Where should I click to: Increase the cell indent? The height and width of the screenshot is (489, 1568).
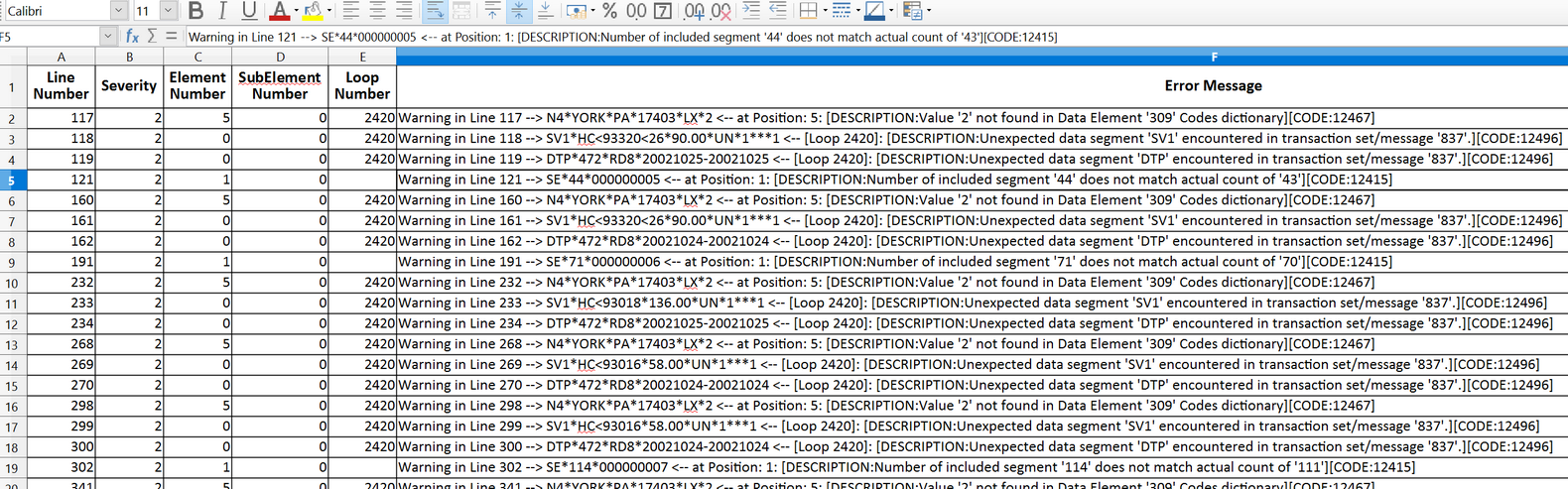(x=751, y=11)
